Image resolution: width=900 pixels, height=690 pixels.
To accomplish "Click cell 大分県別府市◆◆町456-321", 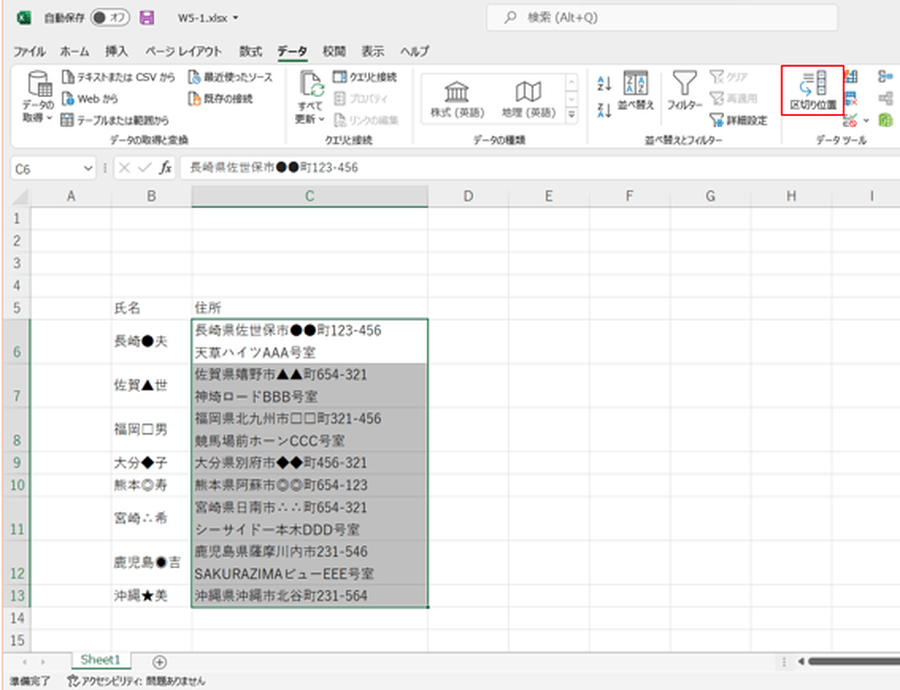I will click(x=309, y=463).
